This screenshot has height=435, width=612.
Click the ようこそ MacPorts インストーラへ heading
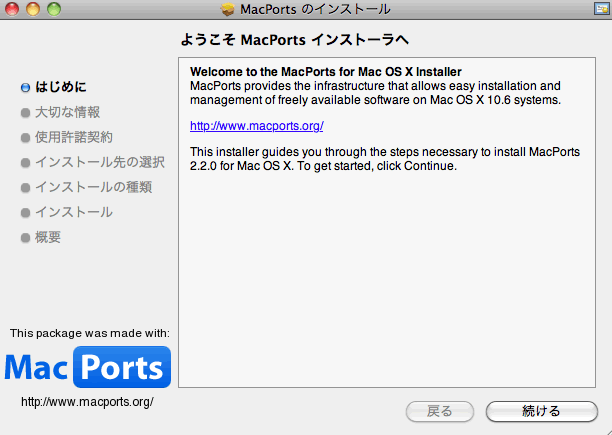tap(295, 40)
